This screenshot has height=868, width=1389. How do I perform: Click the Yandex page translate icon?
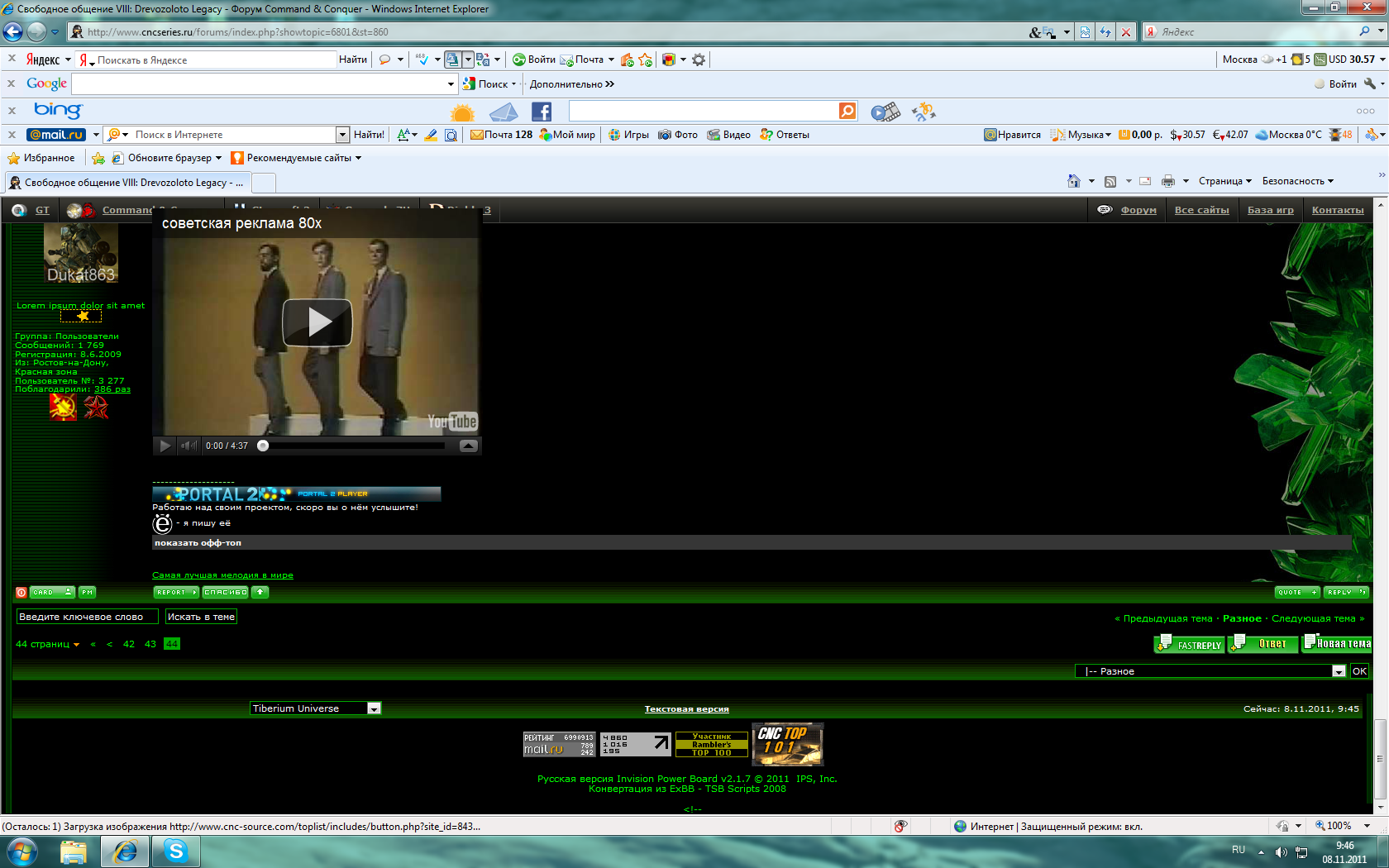click(483, 60)
